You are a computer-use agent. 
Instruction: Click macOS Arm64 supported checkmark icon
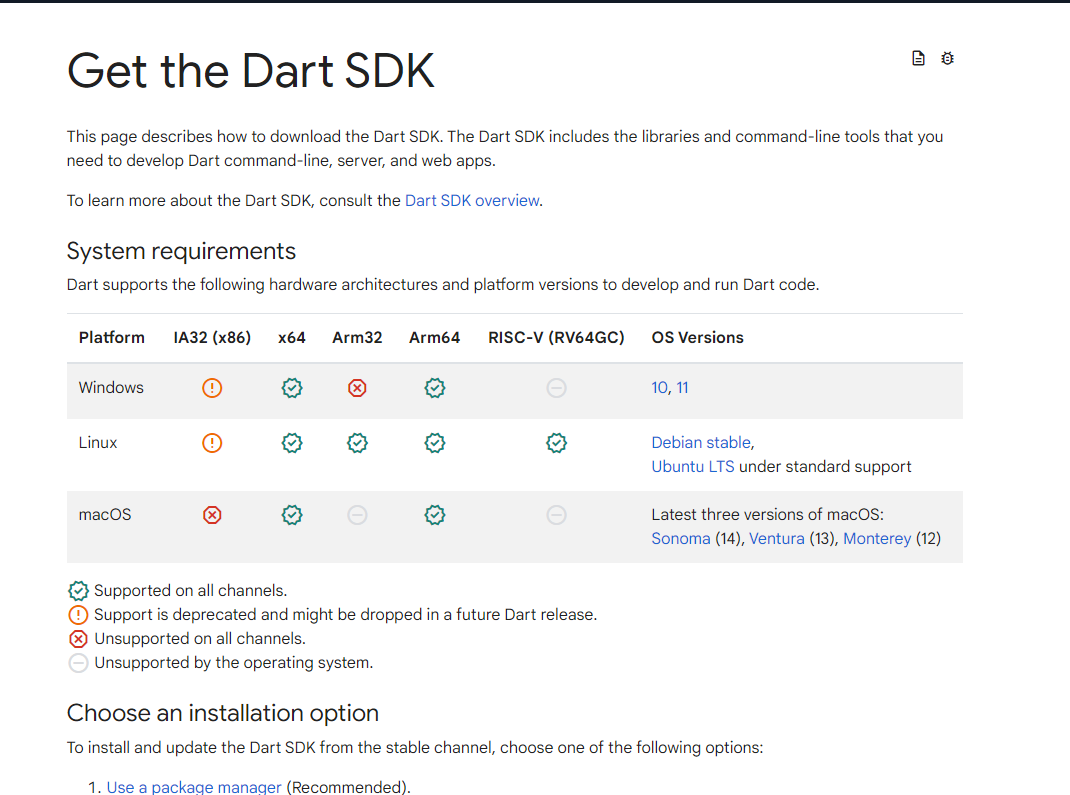[x=435, y=515]
